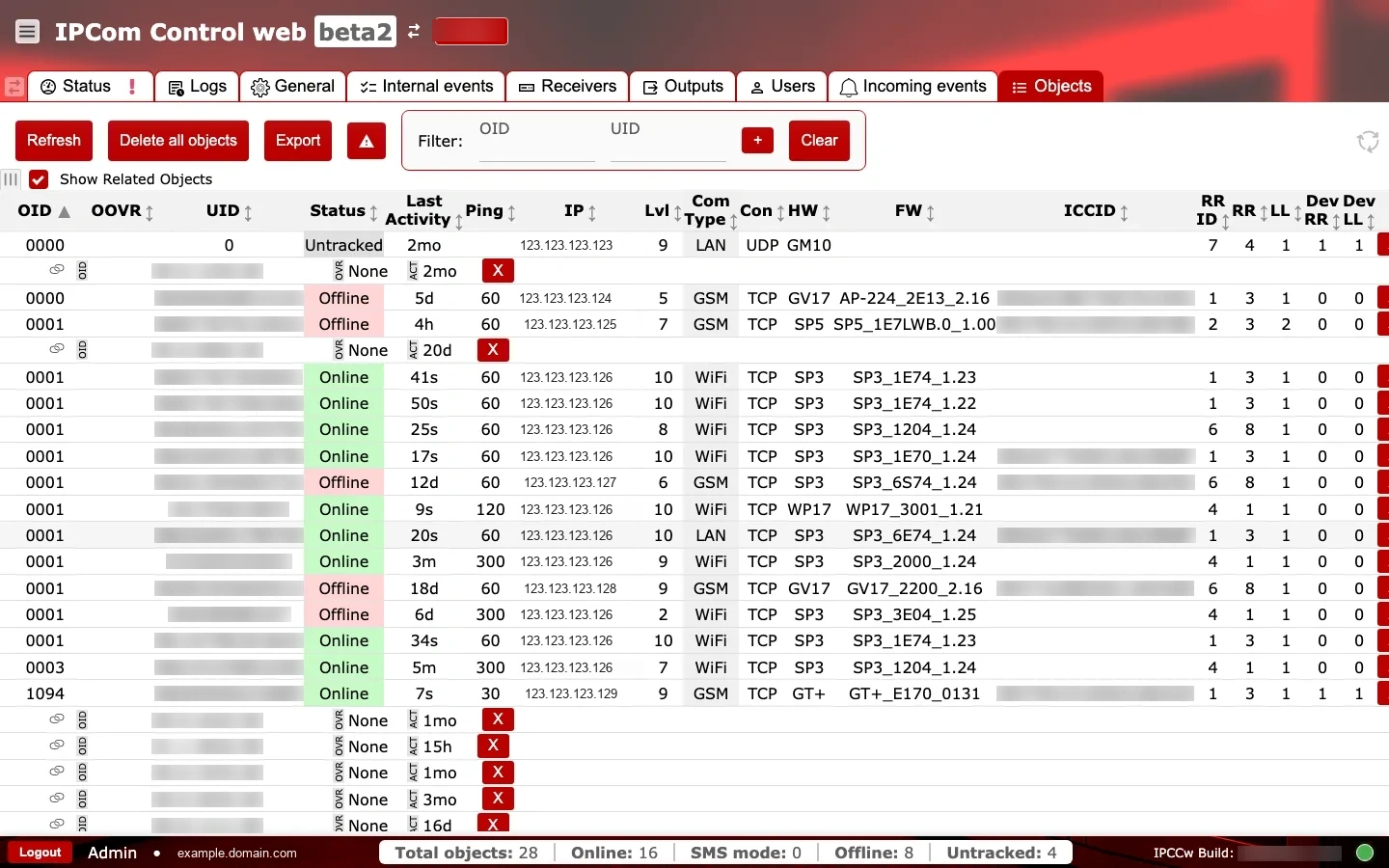This screenshot has width=1389, height=868.
Task: Click the red X delete icon on the 2mo row
Action: click(497, 271)
